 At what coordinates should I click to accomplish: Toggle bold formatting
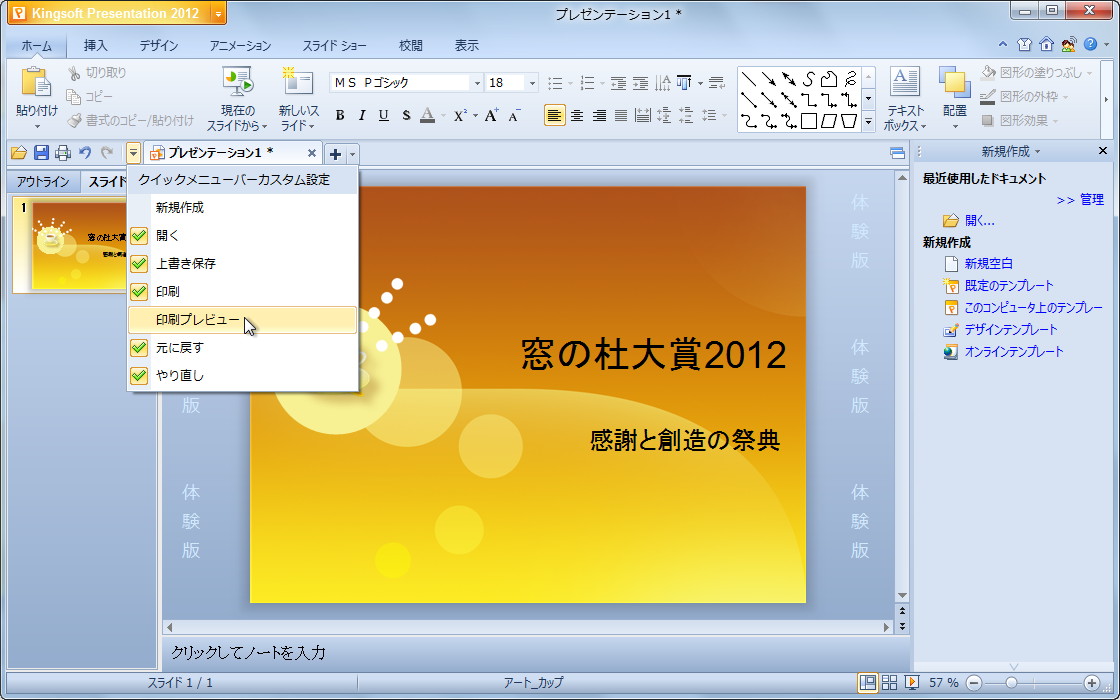pos(340,115)
